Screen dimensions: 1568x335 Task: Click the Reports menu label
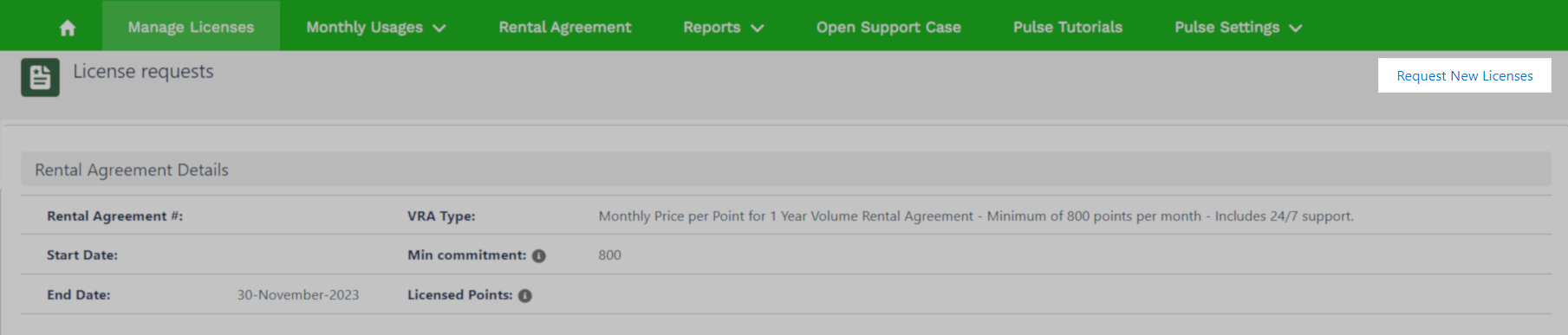712,27
